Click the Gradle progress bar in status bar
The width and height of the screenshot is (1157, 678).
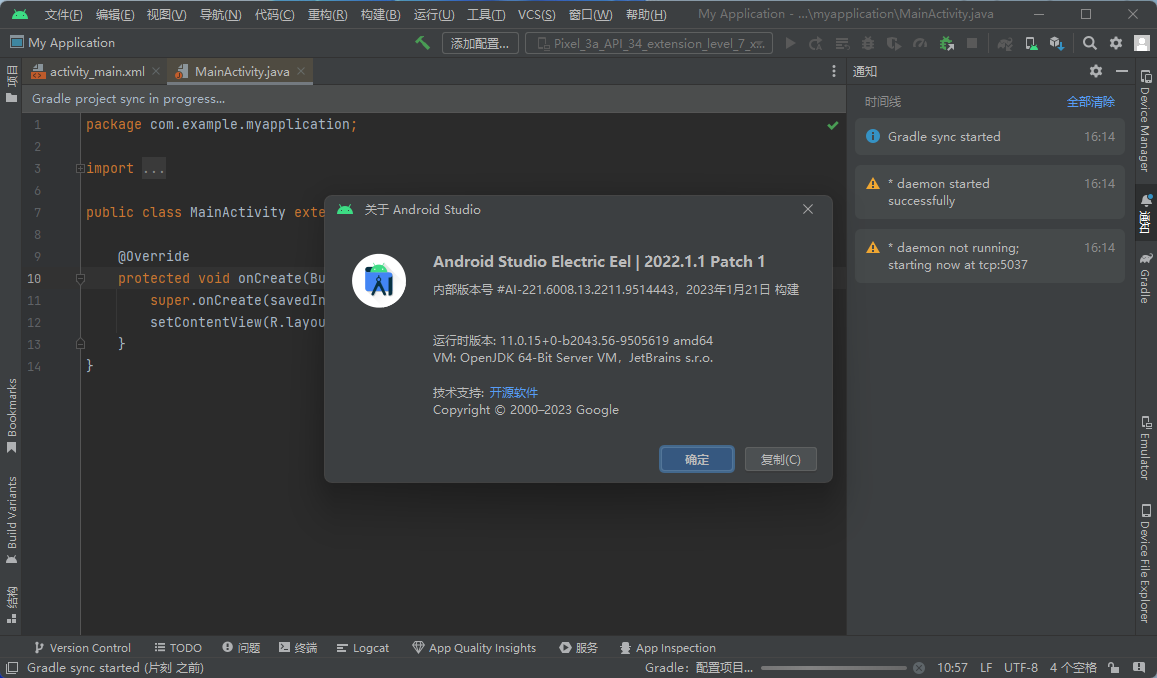point(834,668)
